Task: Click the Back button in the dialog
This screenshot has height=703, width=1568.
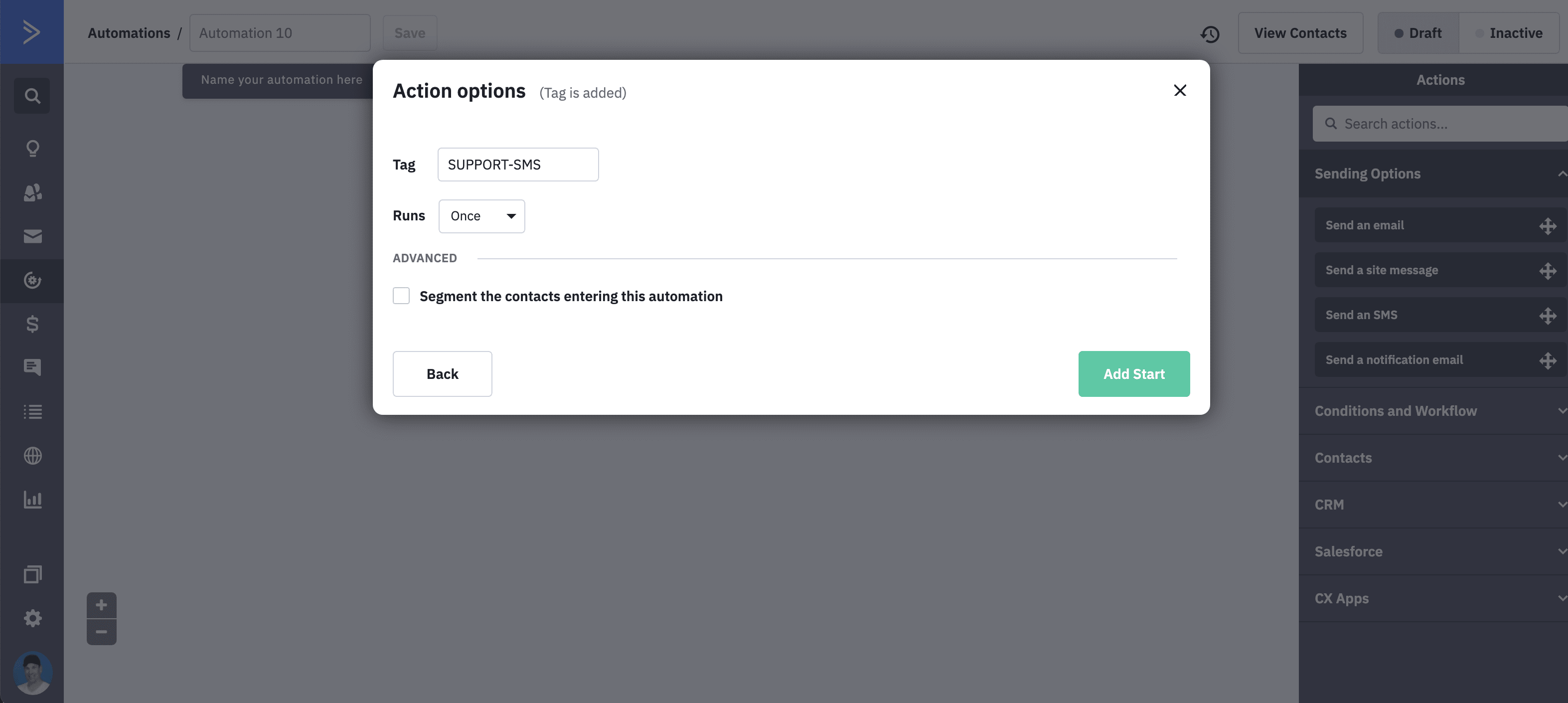Action: point(442,373)
